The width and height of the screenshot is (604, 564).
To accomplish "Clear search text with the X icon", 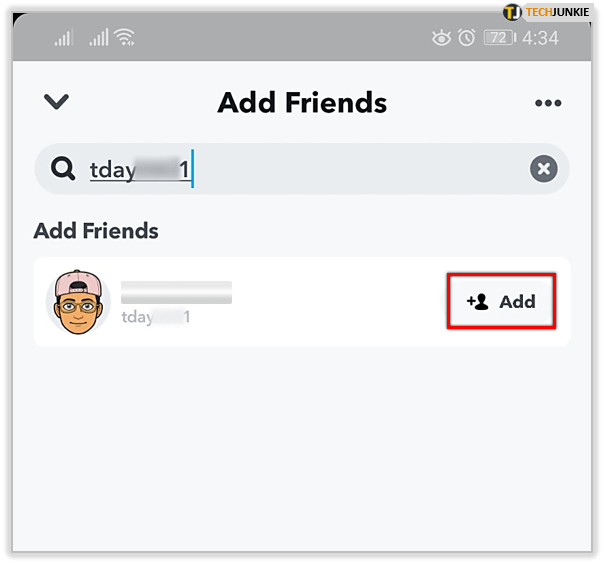I will click(x=544, y=169).
